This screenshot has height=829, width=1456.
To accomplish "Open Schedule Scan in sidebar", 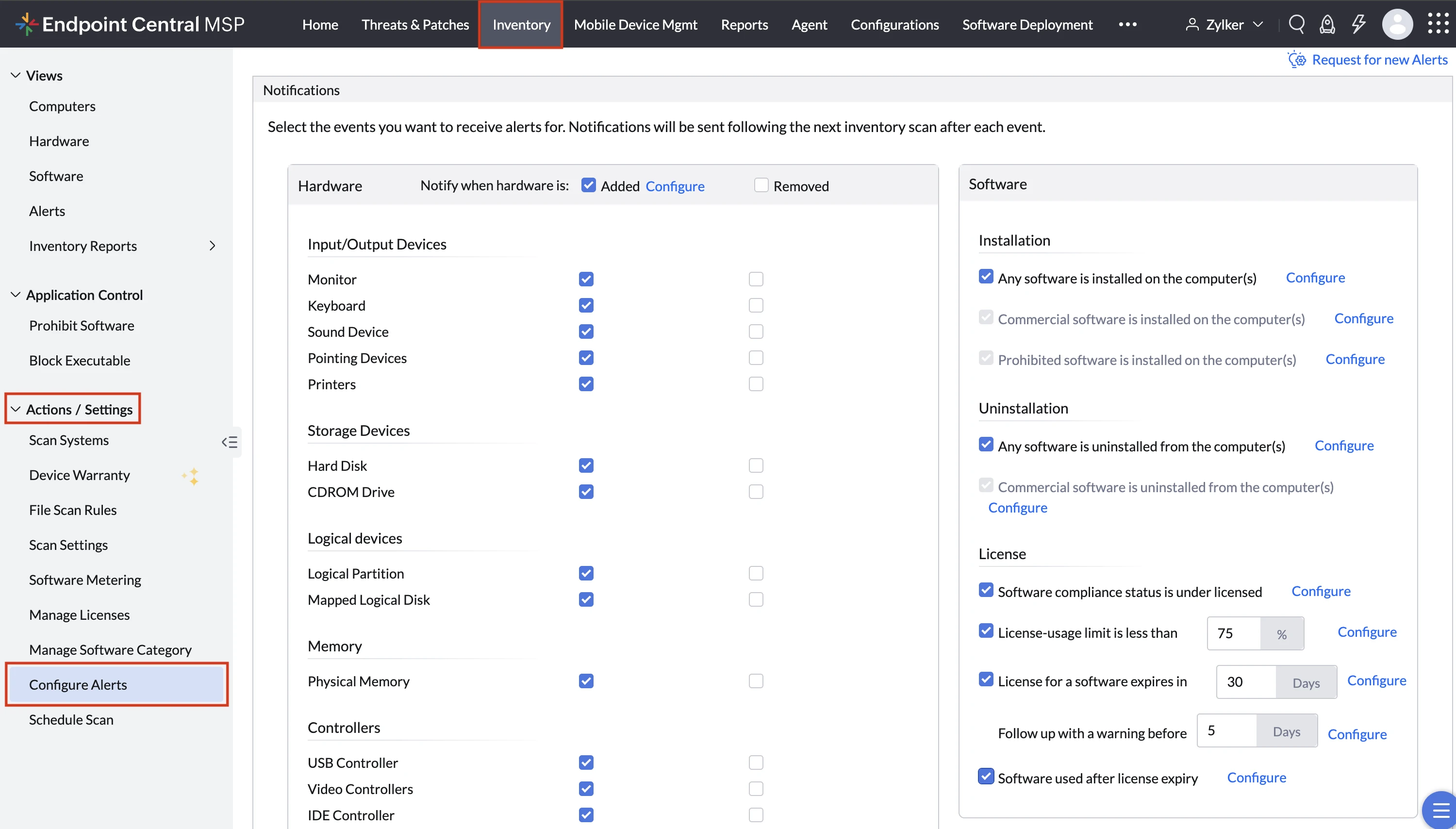I will click(x=70, y=720).
